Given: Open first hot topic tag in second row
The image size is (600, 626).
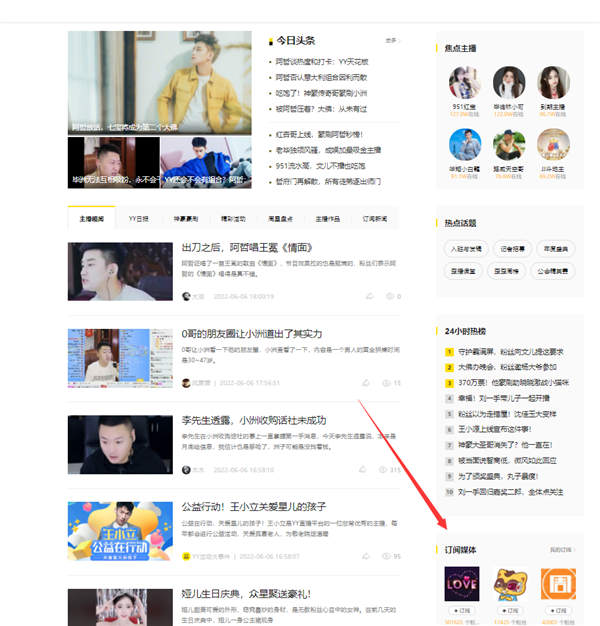Looking at the screenshot, I should click(463, 271).
